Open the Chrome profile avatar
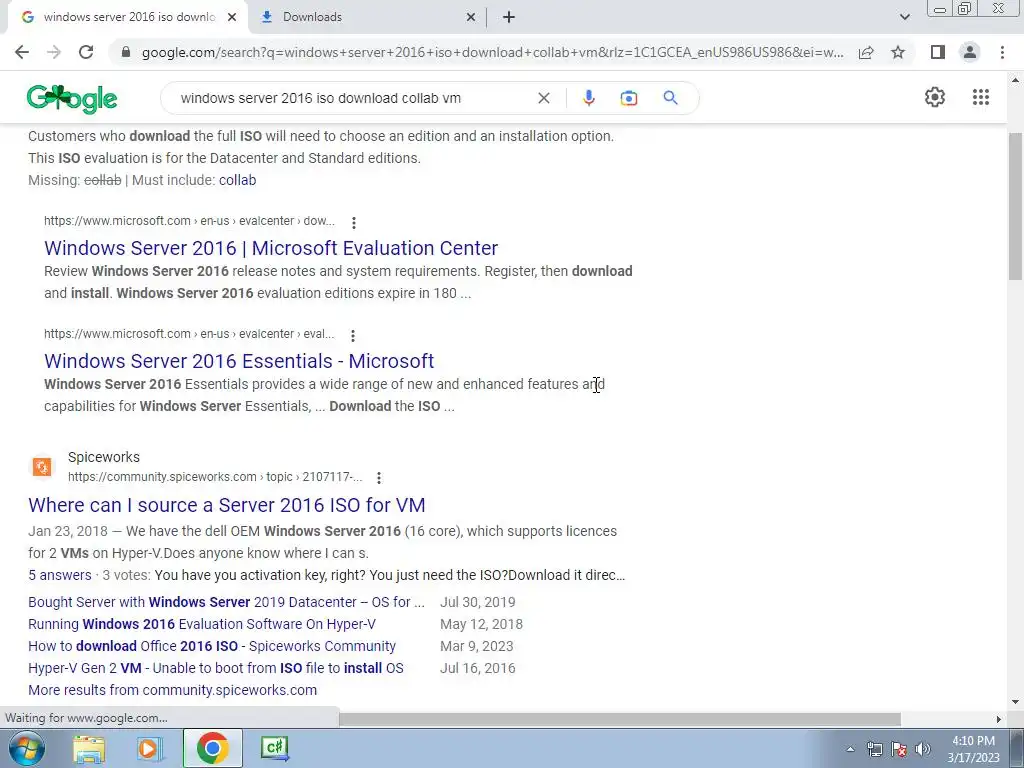Image resolution: width=1024 pixels, height=768 pixels. [970, 52]
